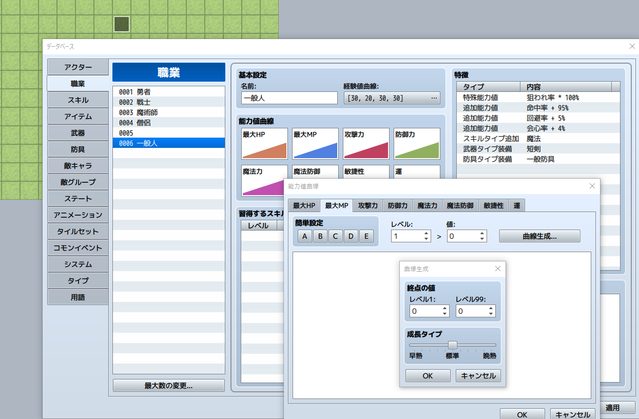639x419 pixels.
Task: Select the 狙われ率 * 100% trait row
Action: tap(538, 97)
